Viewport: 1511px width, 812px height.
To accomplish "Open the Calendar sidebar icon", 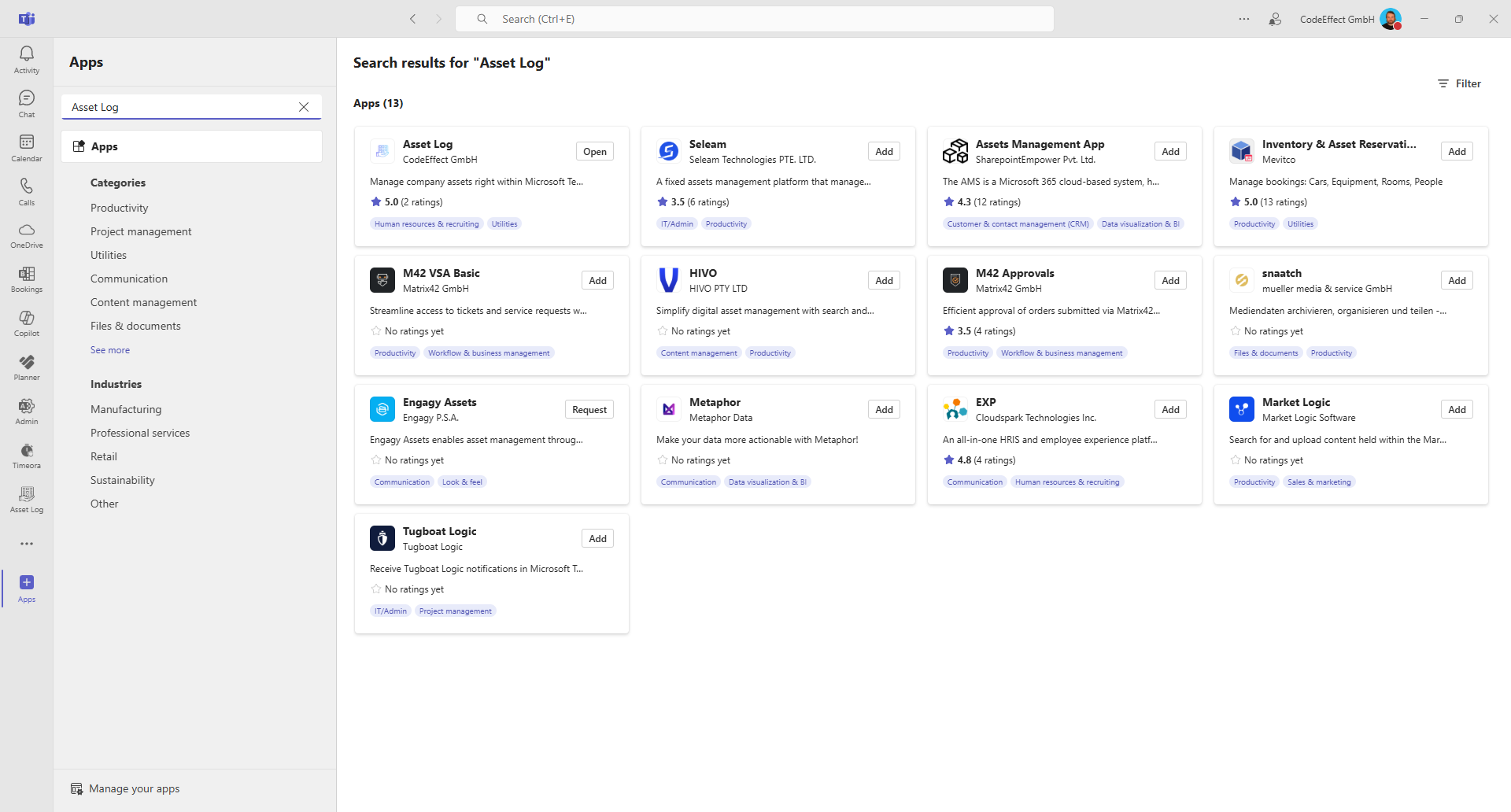I will tap(27, 148).
